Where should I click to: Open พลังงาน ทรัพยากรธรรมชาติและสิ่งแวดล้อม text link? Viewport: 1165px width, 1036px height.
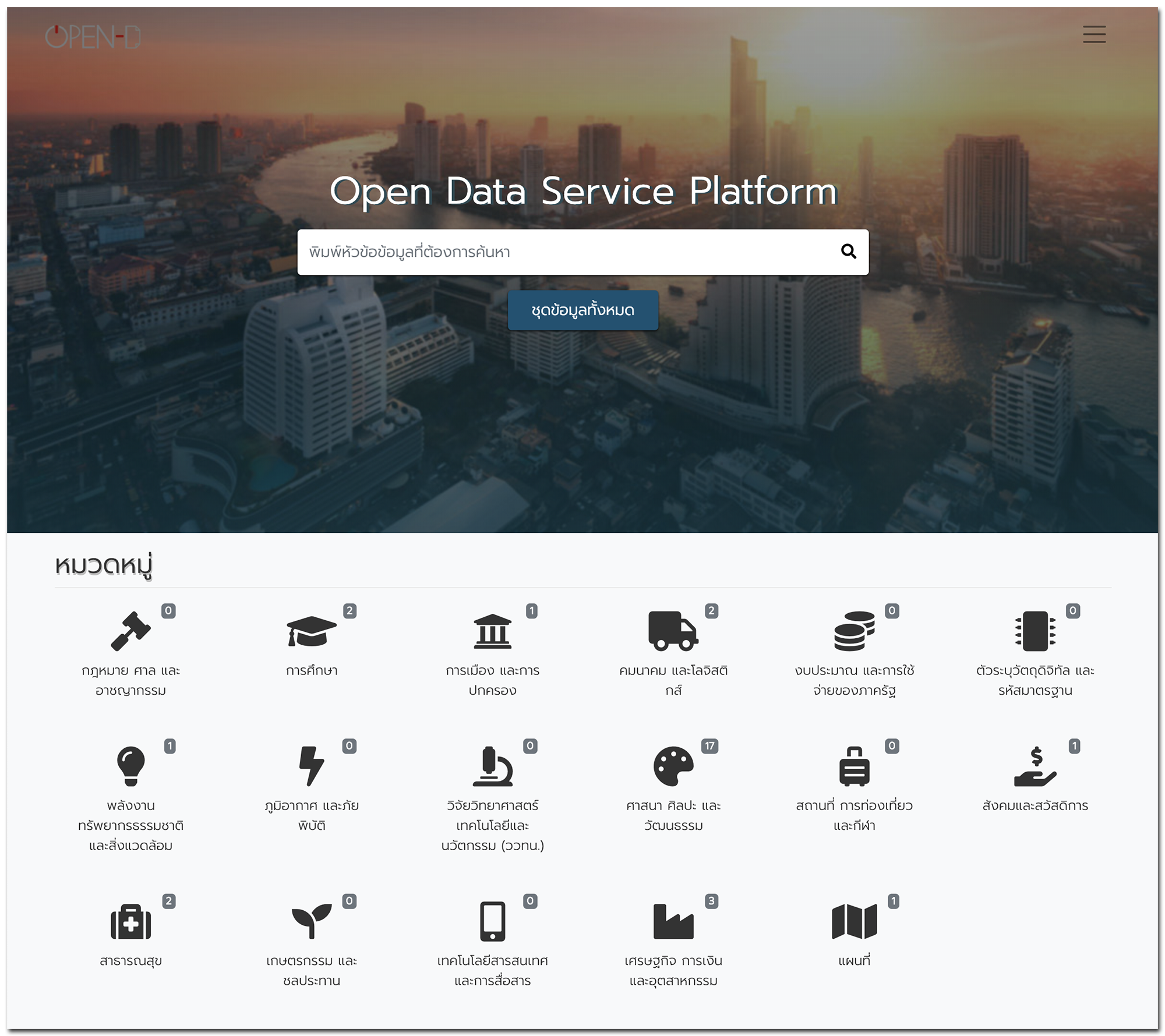[131, 825]
